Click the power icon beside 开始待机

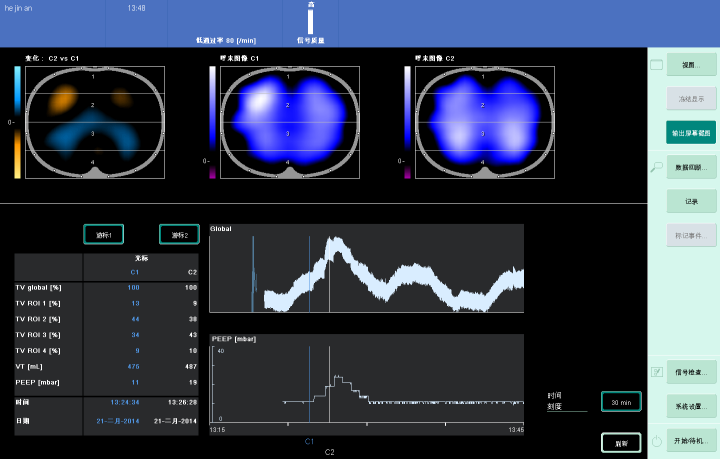(657, 441)
